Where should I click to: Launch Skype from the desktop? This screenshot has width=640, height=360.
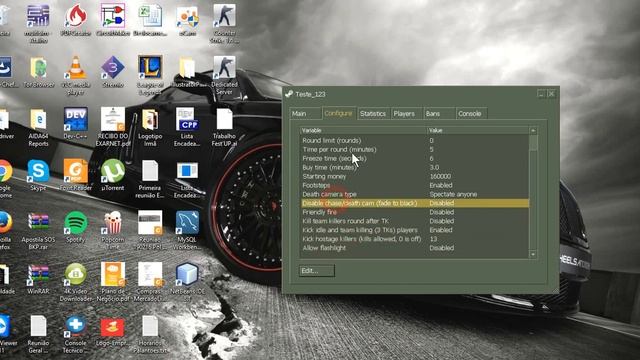(x=38, y=175)
